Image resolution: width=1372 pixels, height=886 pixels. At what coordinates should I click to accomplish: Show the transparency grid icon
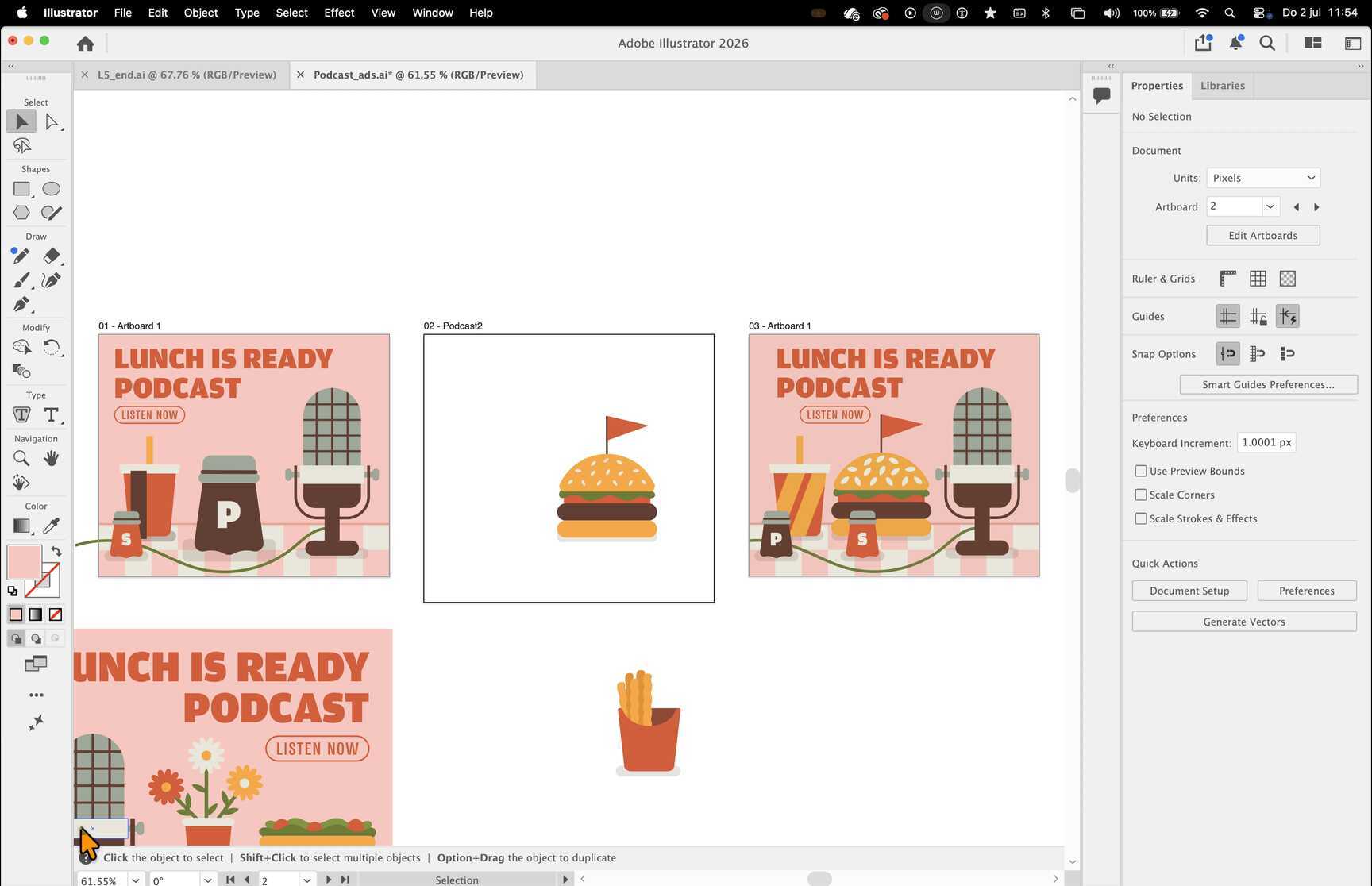pyautogui.click(x=1288, y=279)
